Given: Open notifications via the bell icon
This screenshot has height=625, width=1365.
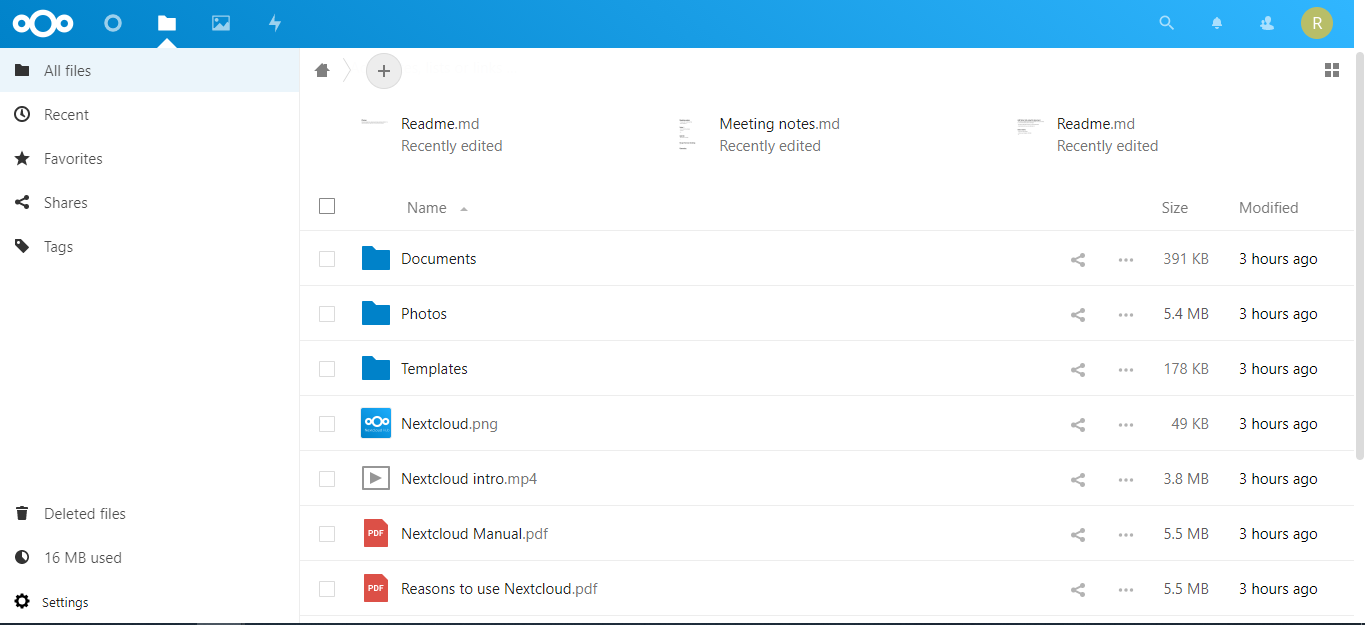Looking at the screenshot, I should point(1217,22).
